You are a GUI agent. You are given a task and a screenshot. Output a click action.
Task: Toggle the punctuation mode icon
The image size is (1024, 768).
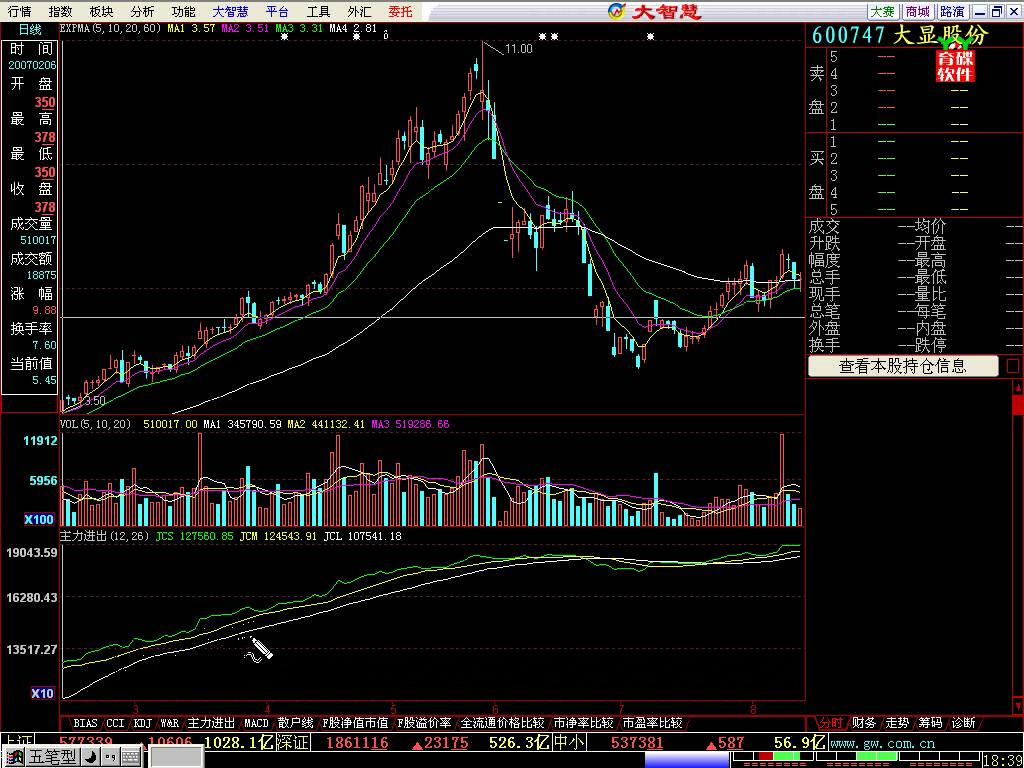(109, 757)
